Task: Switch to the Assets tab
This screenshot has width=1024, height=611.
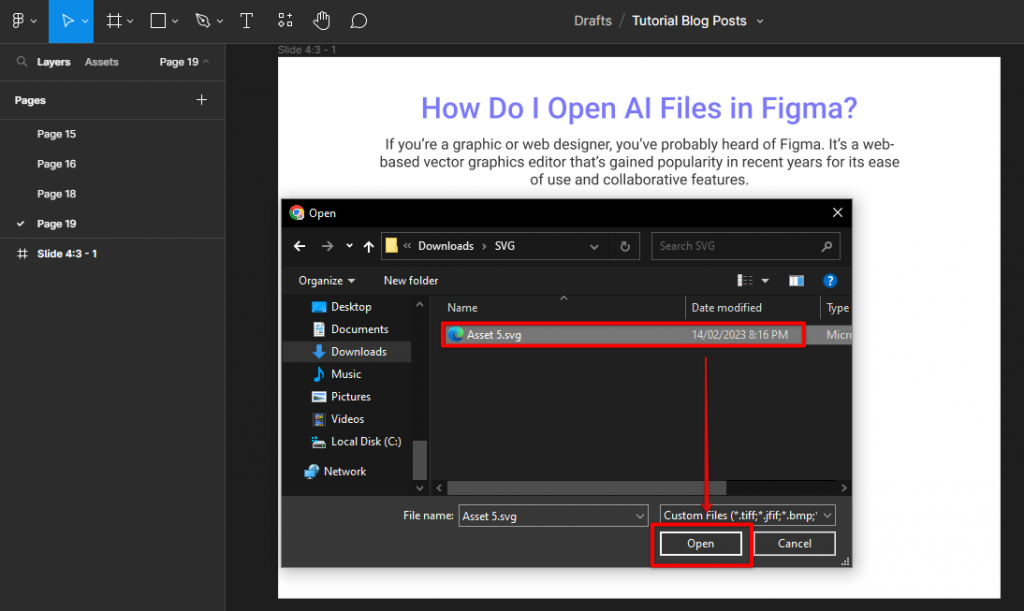Action: point(101,62)
